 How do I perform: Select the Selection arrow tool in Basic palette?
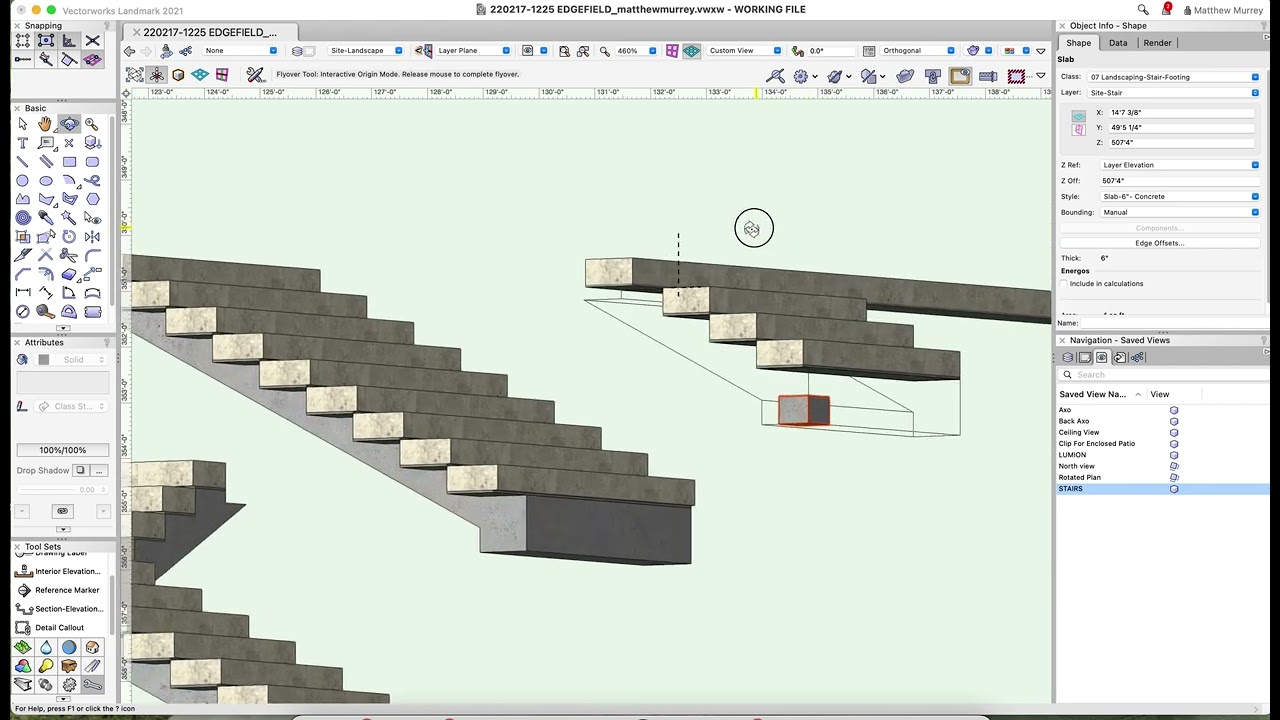point(22,124)
